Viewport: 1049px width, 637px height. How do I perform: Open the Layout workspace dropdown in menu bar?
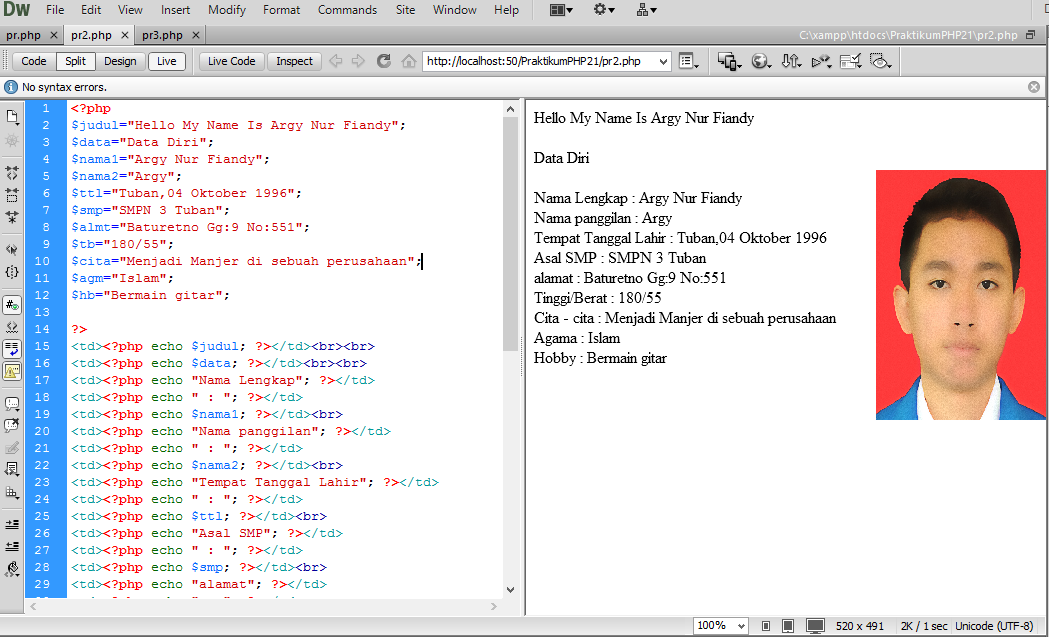tap(561, 10)
